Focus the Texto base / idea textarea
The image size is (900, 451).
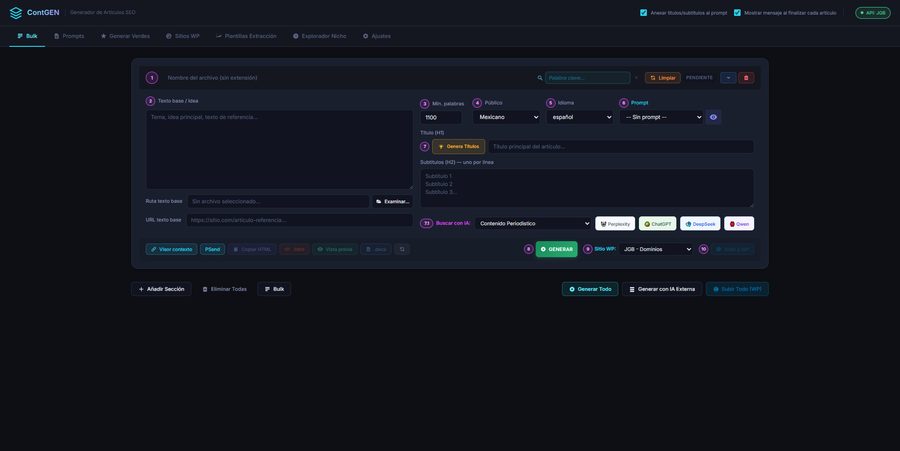click(x=279, y=150)
